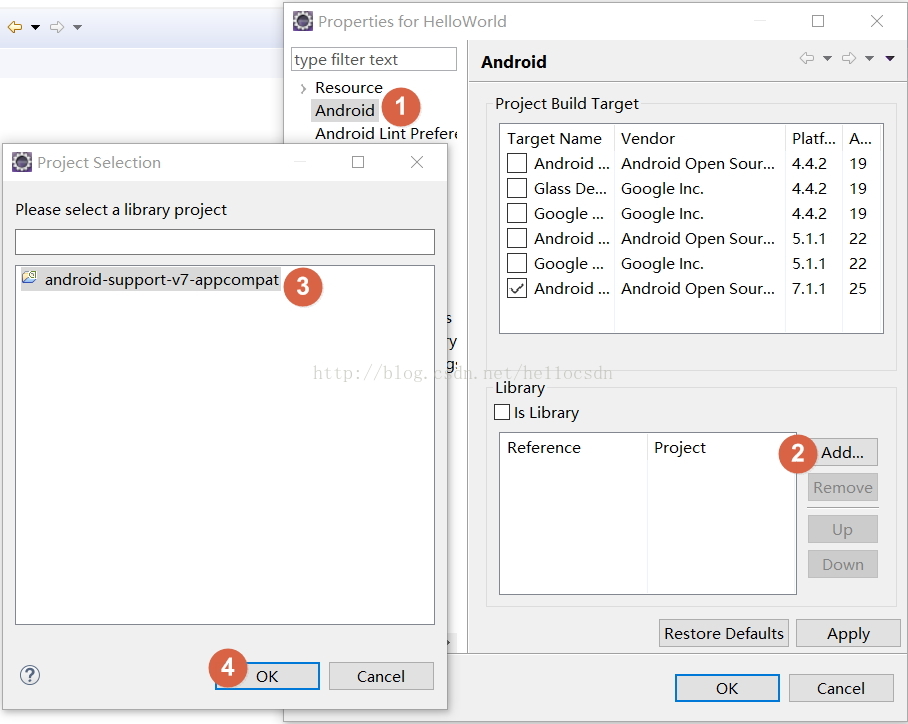908x724 pixels.
Task: Check Google APIs 4.4.2 target checkbox
Action: click(x=517, y=213)
